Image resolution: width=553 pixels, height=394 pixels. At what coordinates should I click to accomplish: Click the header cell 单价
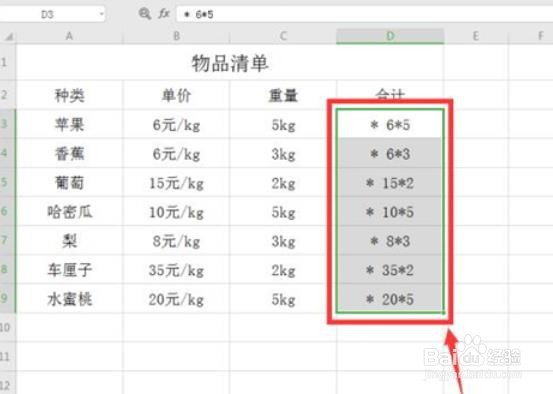[176, 95]
